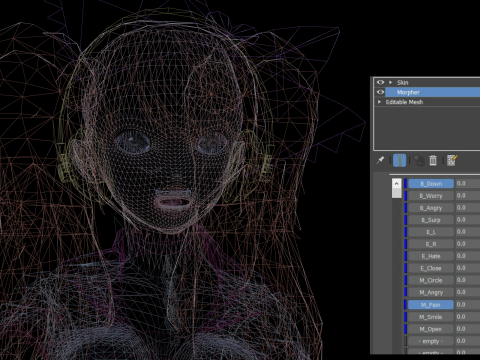The height and width of the screenshot is (360, 480).
Task: Select the B_Angry morph channel
Action: pos(431,208)
